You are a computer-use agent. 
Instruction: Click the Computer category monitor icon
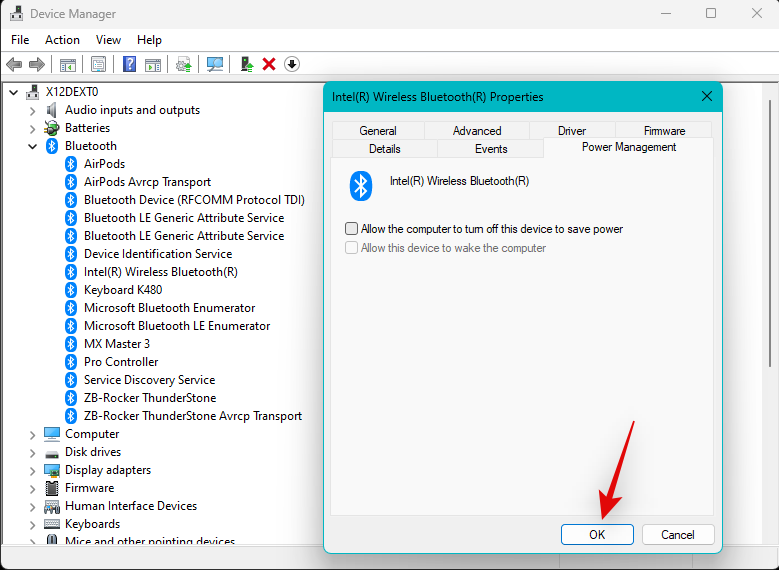(x=52, y=434)
